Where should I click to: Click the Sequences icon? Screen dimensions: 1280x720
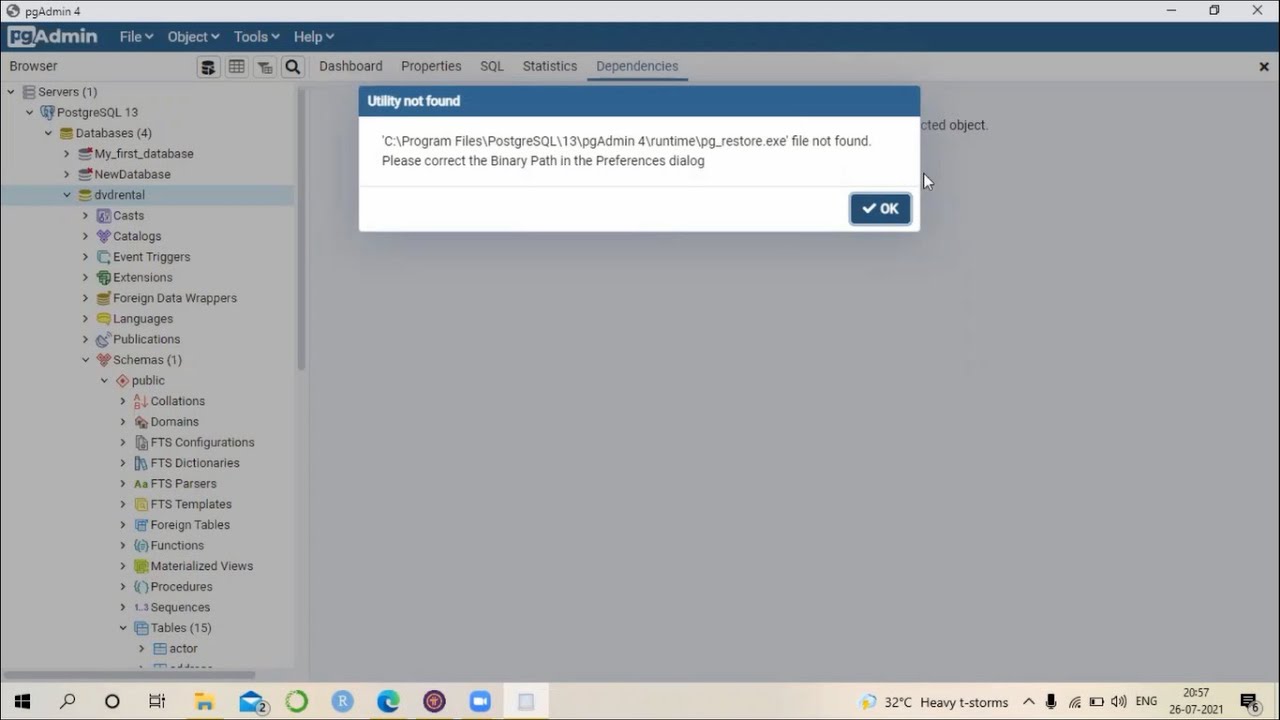(141, 607)
